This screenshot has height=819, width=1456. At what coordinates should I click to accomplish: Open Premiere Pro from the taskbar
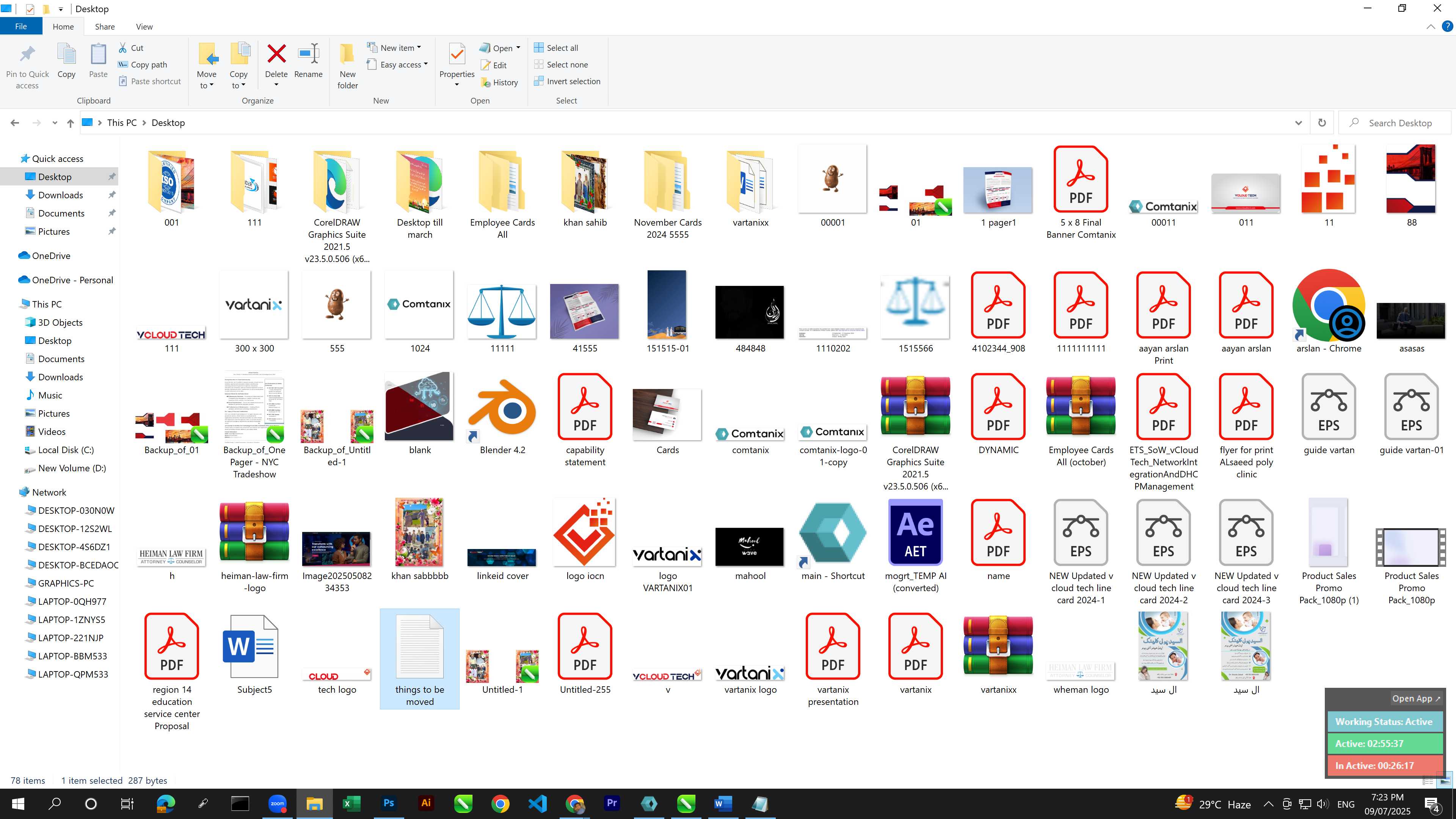[612, 803]
